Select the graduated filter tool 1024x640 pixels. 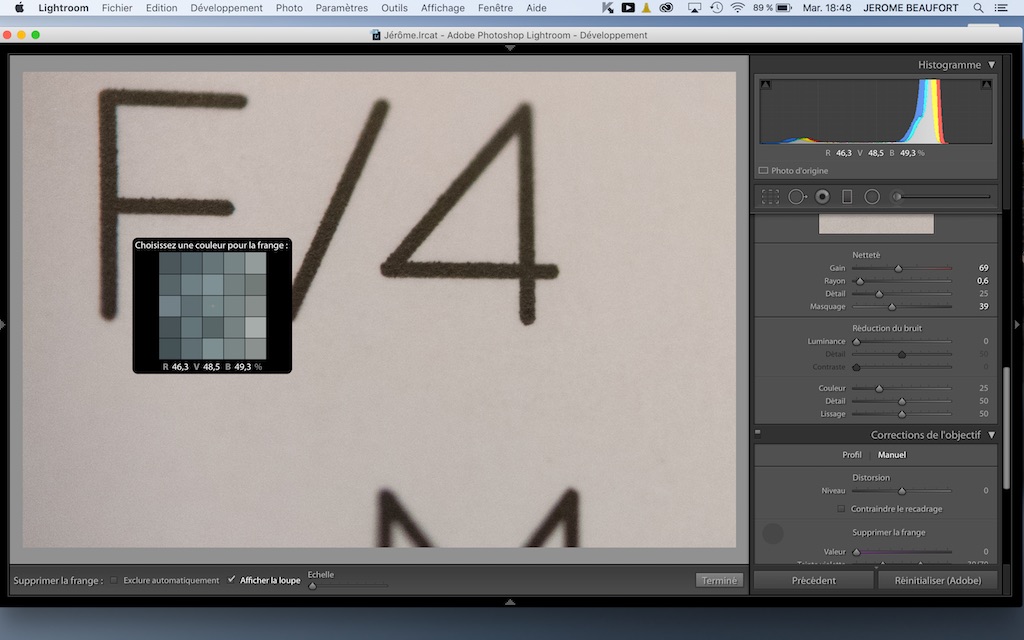point(847,197)
